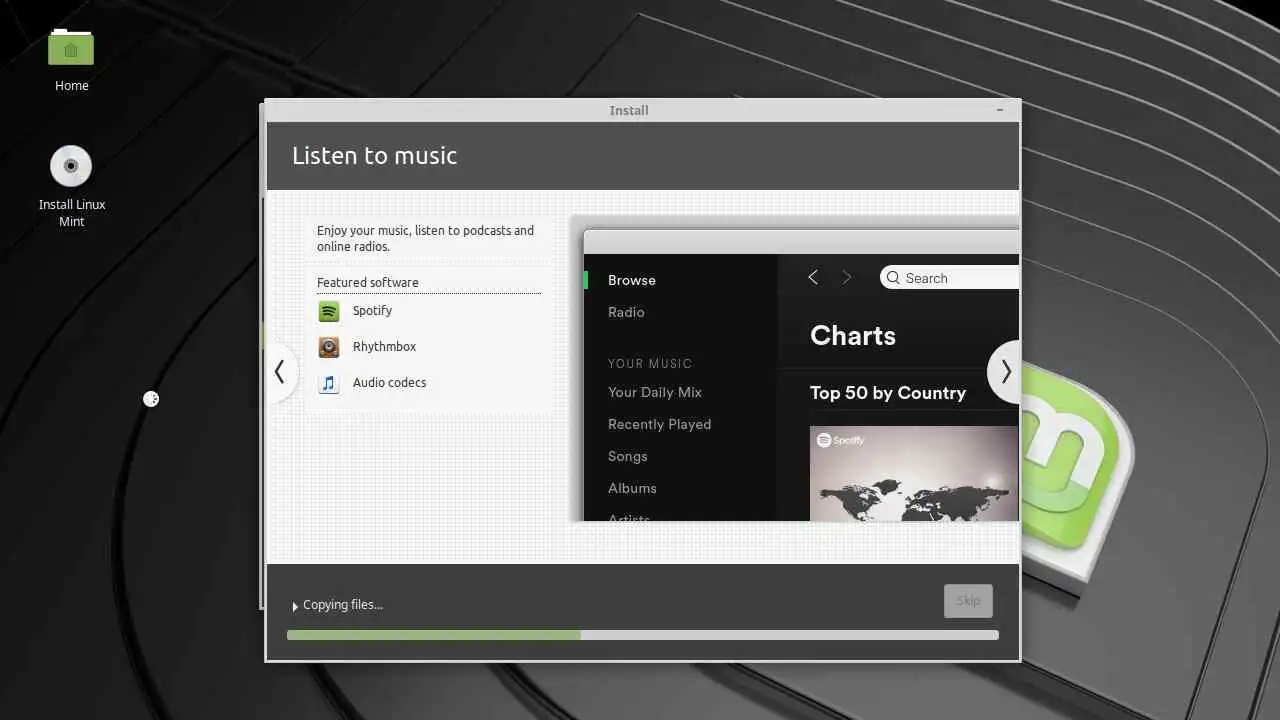Click the Charts heading
1280x720 pixels.
[x=853, y=336]
